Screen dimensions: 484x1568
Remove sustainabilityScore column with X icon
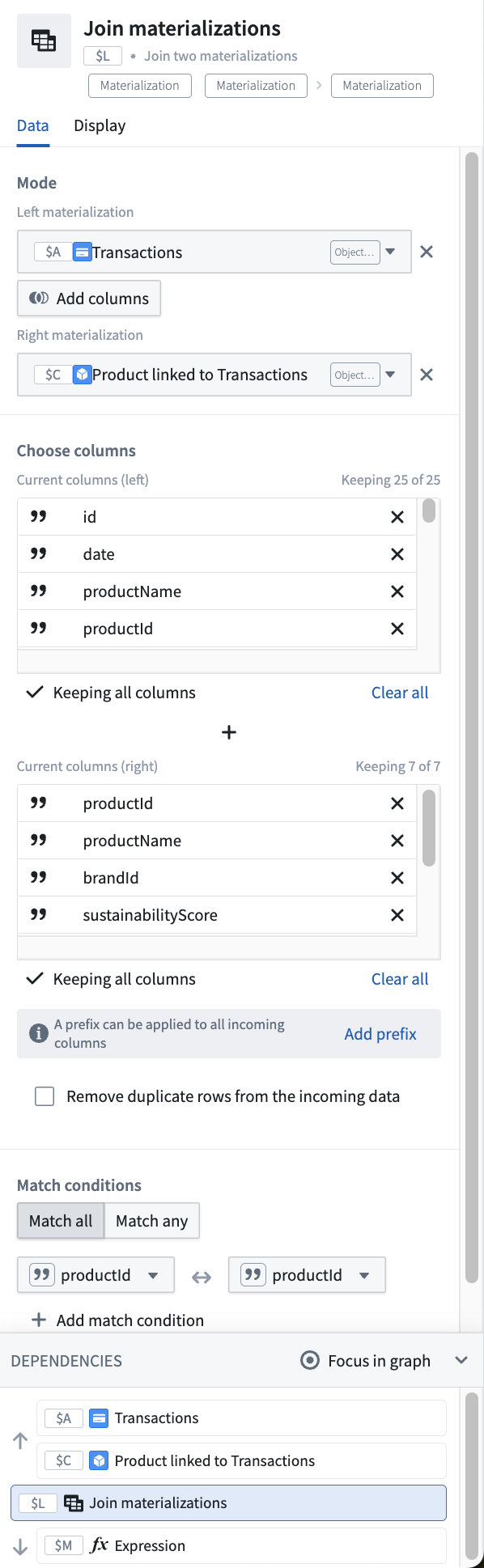397,915
